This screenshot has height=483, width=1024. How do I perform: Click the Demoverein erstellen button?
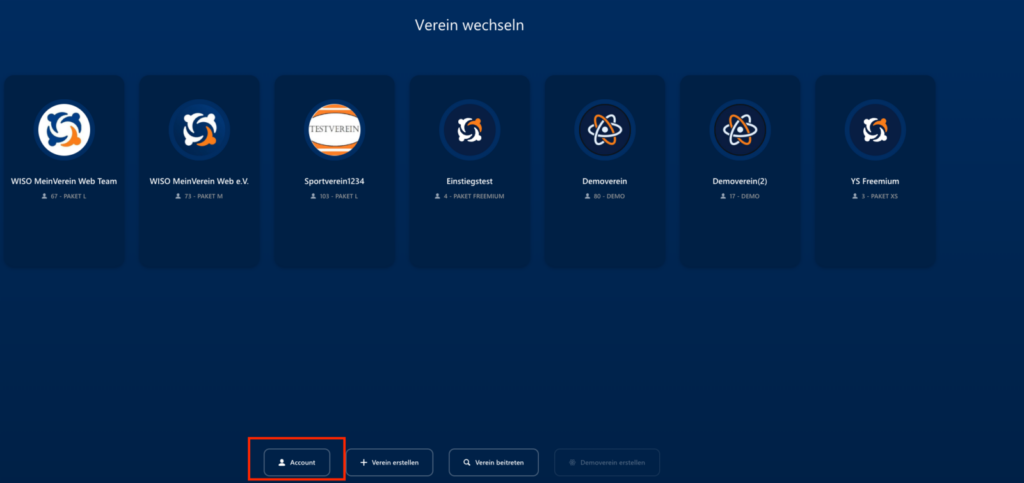[607, 462]
